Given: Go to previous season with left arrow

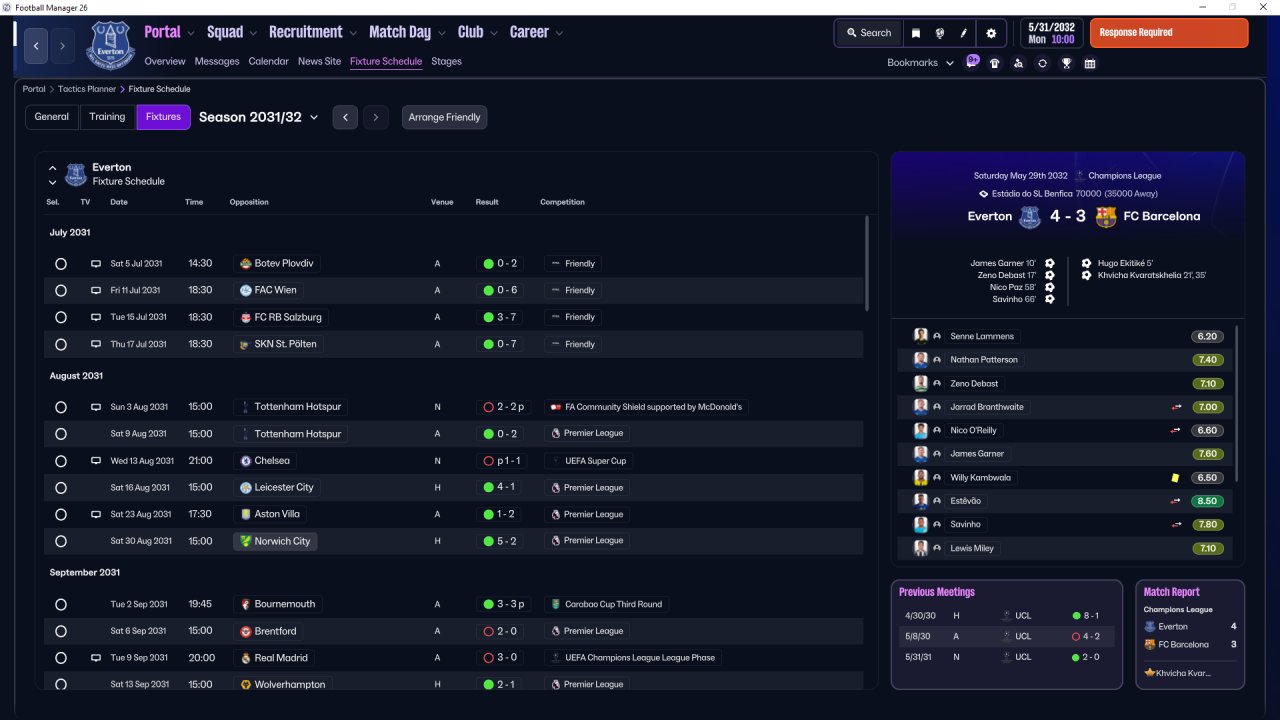Looking at the screenshot, I should [345, 117].
